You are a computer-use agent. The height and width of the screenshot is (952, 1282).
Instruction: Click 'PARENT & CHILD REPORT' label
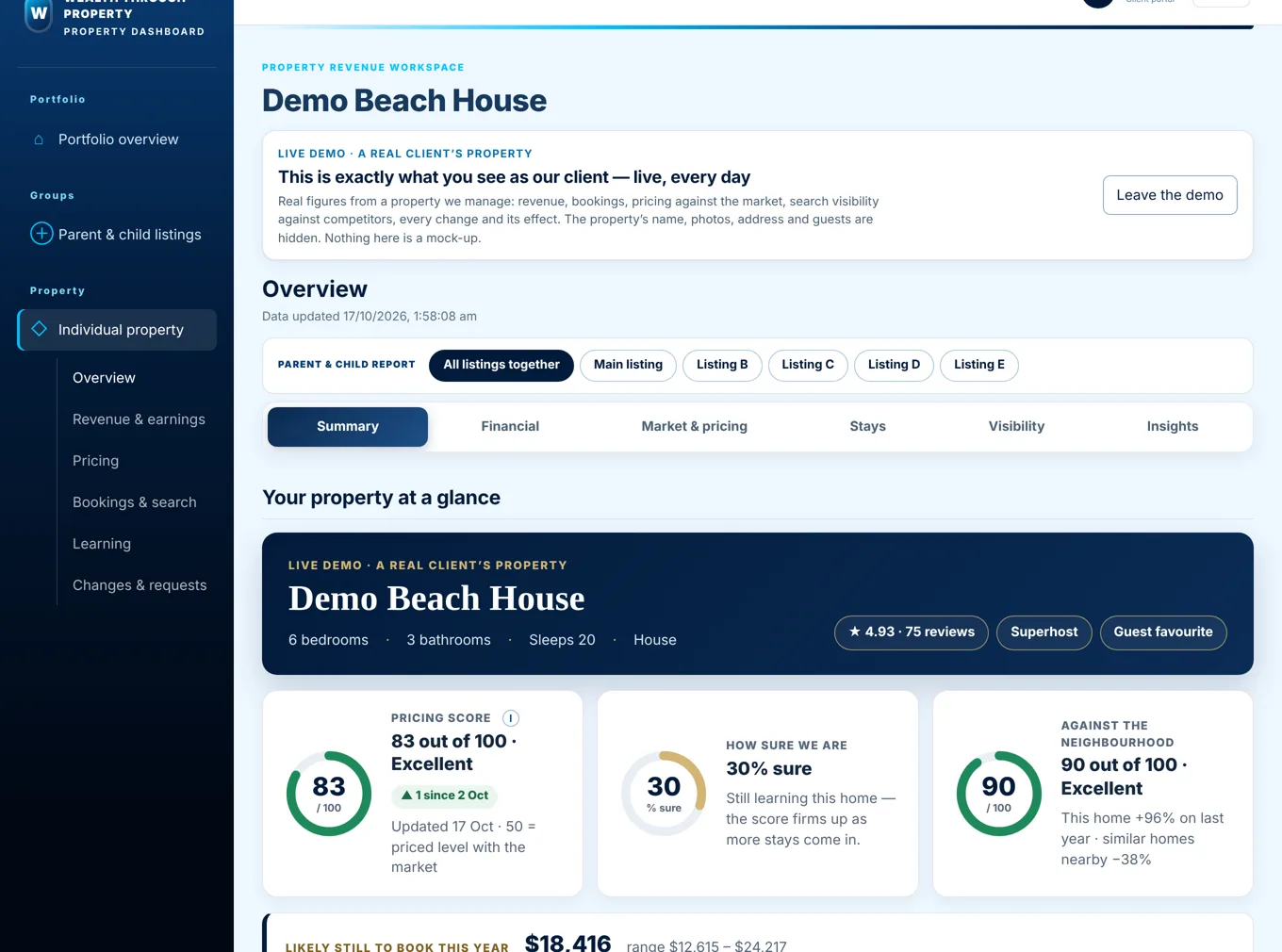coord(346,365)
